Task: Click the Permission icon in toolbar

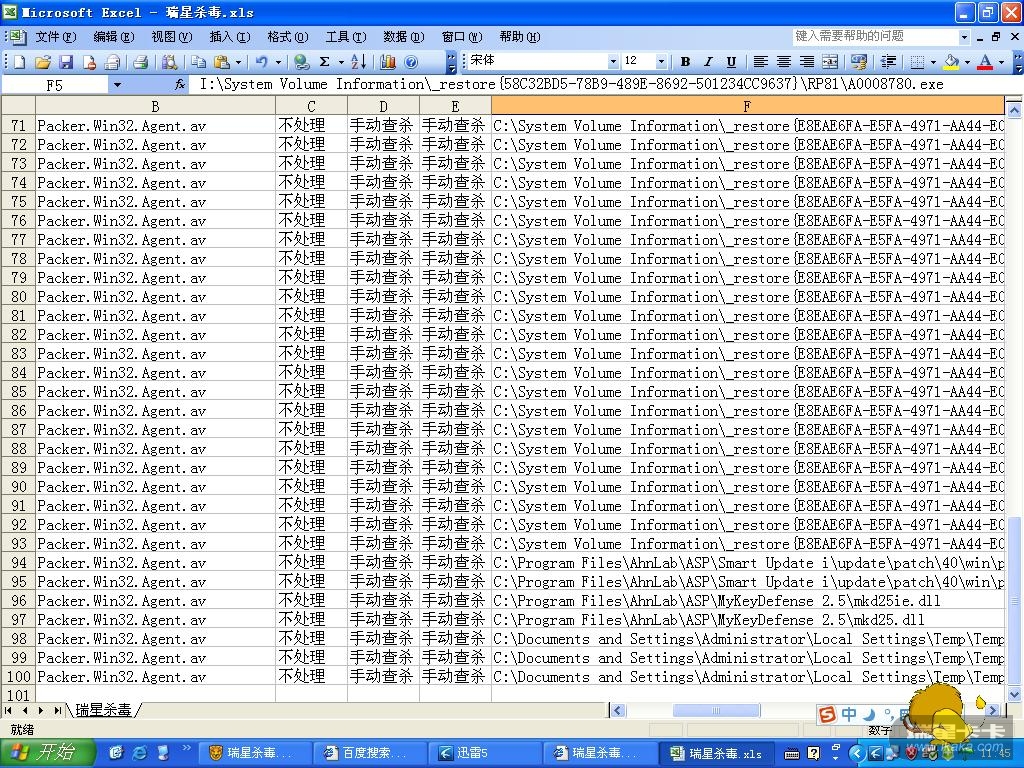Action: (89, 62)
